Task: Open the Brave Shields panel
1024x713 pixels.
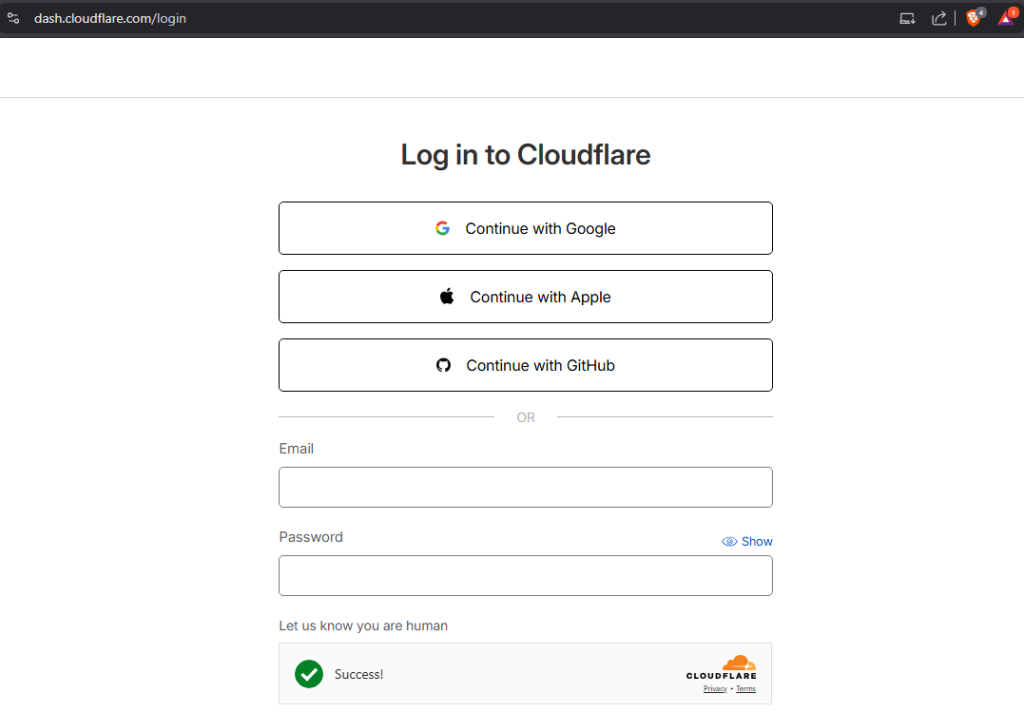Action: (x=973, y=17)
